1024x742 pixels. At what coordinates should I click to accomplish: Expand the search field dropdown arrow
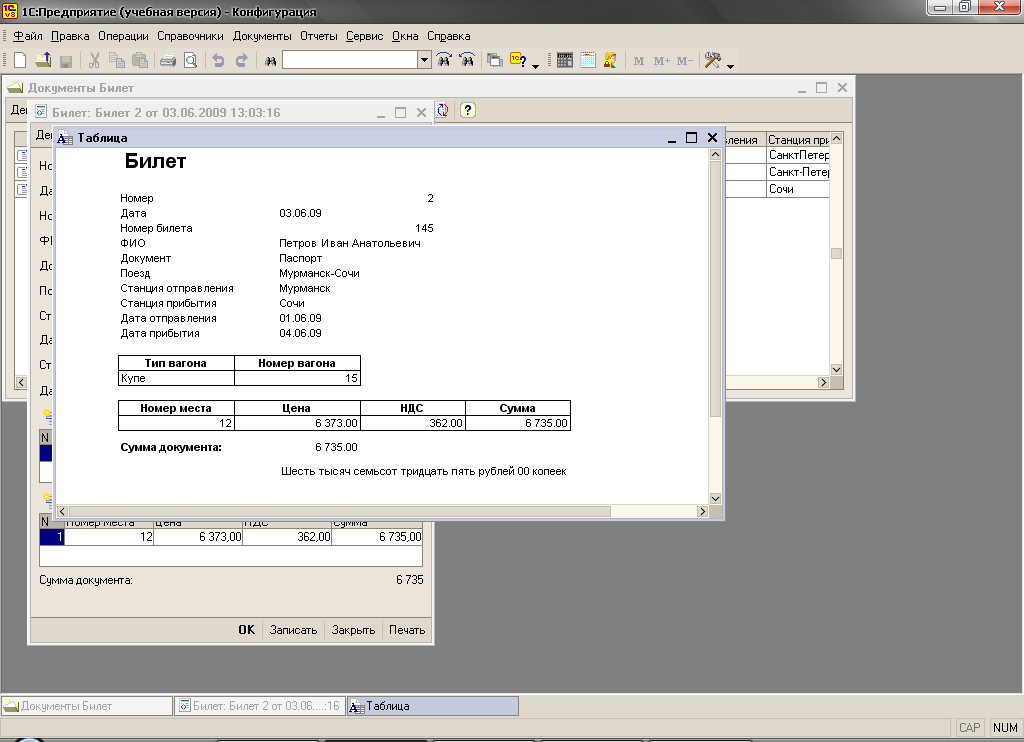[425, 60]
